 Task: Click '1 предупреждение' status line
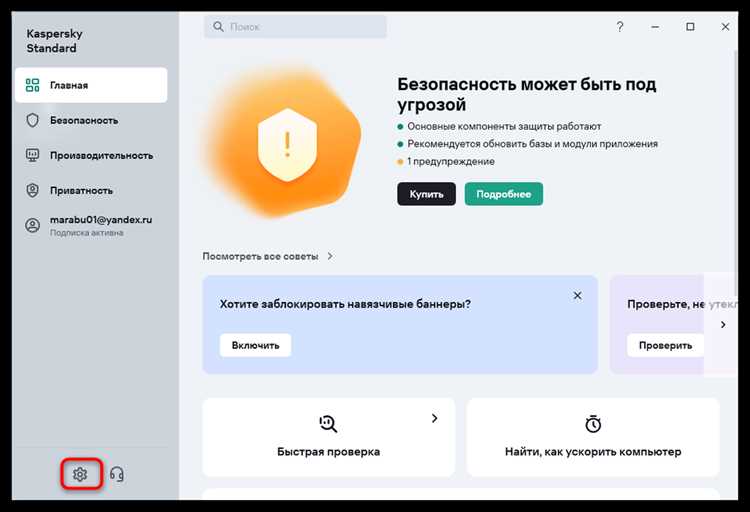(x=451, y=161)
